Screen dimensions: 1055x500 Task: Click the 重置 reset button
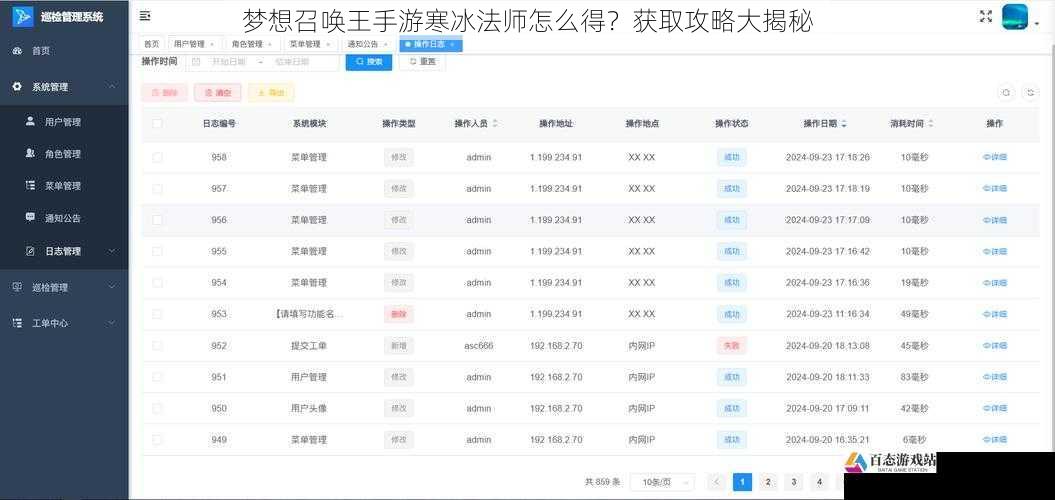click(423, 62)
